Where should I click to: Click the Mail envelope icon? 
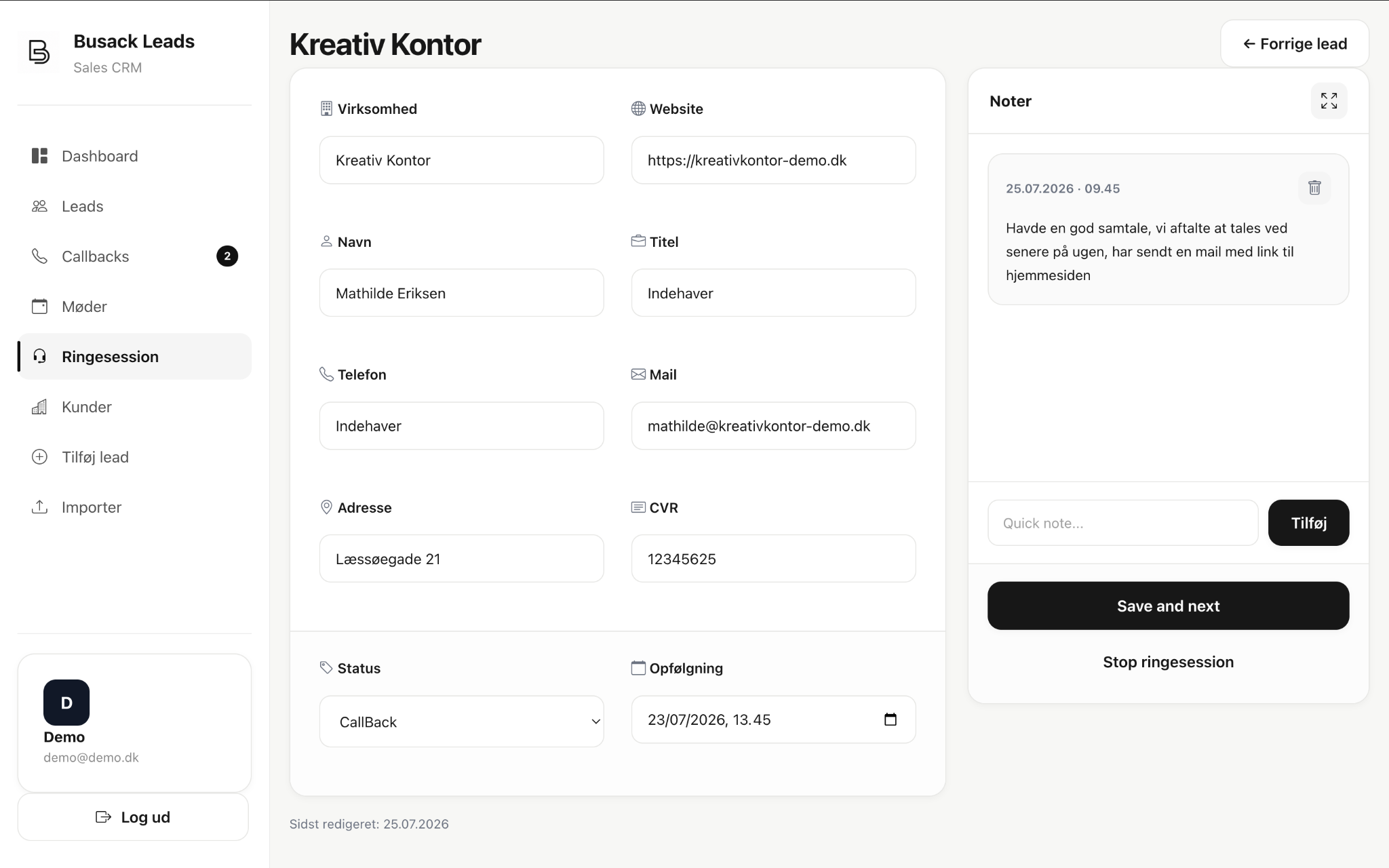[638, 374]
